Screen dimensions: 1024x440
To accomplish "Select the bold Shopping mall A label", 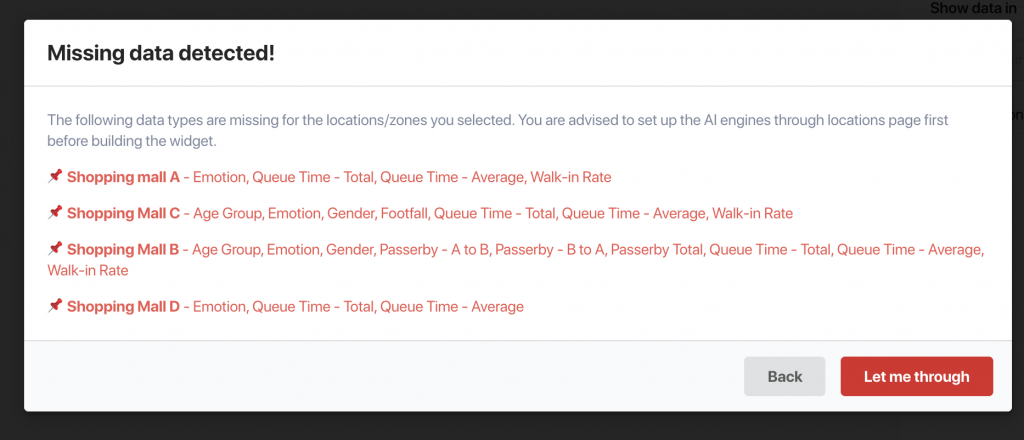I will click(x=123, y=177).
